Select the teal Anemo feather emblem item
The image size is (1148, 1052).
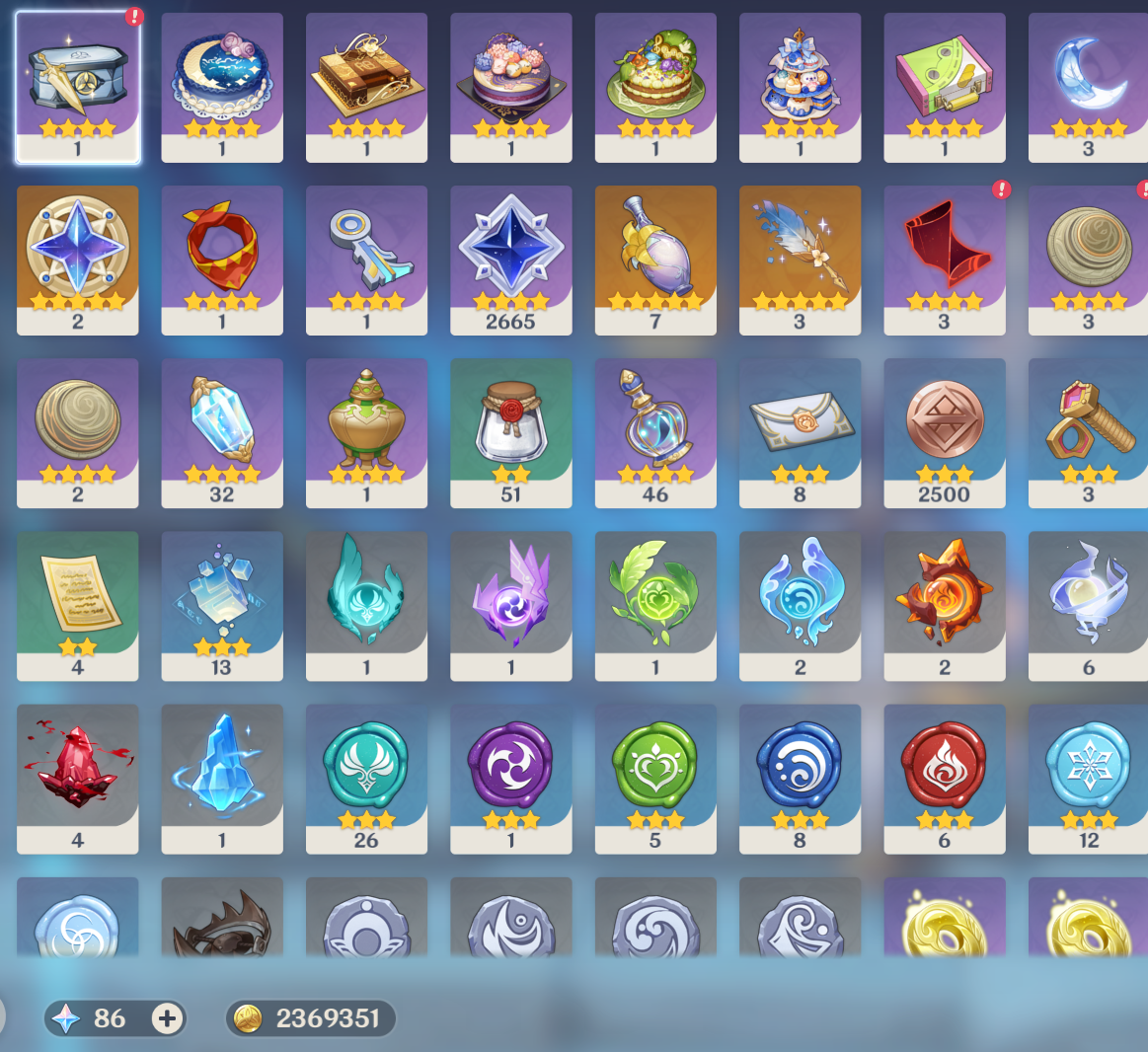pos(367,606)
